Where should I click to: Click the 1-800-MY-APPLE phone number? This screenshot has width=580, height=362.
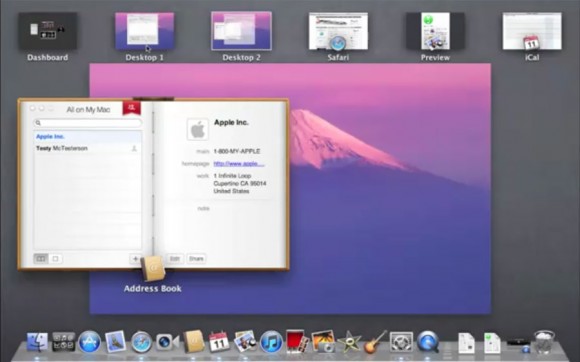(x=237, y=151)
